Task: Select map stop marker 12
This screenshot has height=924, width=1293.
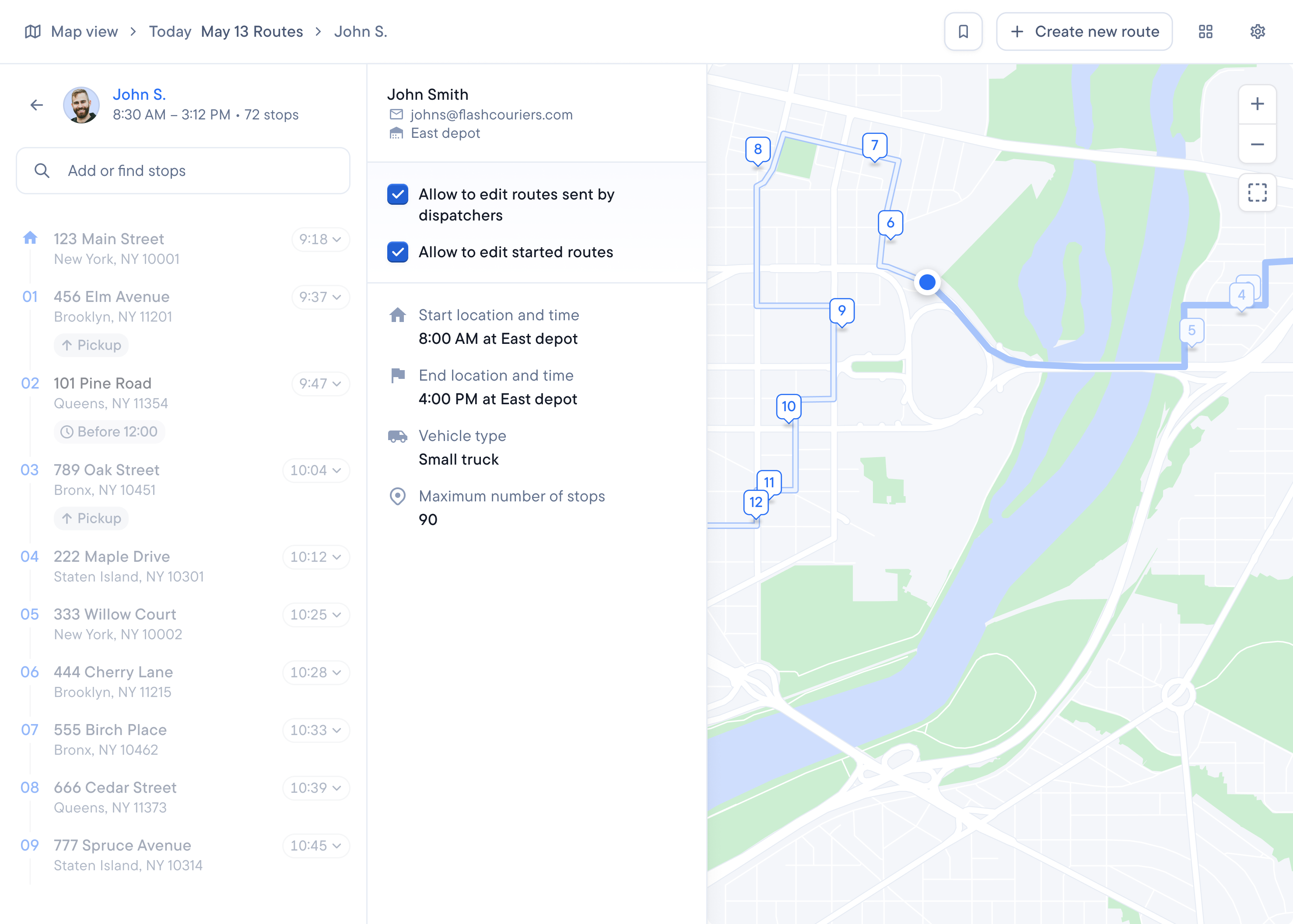Action: pos(756,503)
